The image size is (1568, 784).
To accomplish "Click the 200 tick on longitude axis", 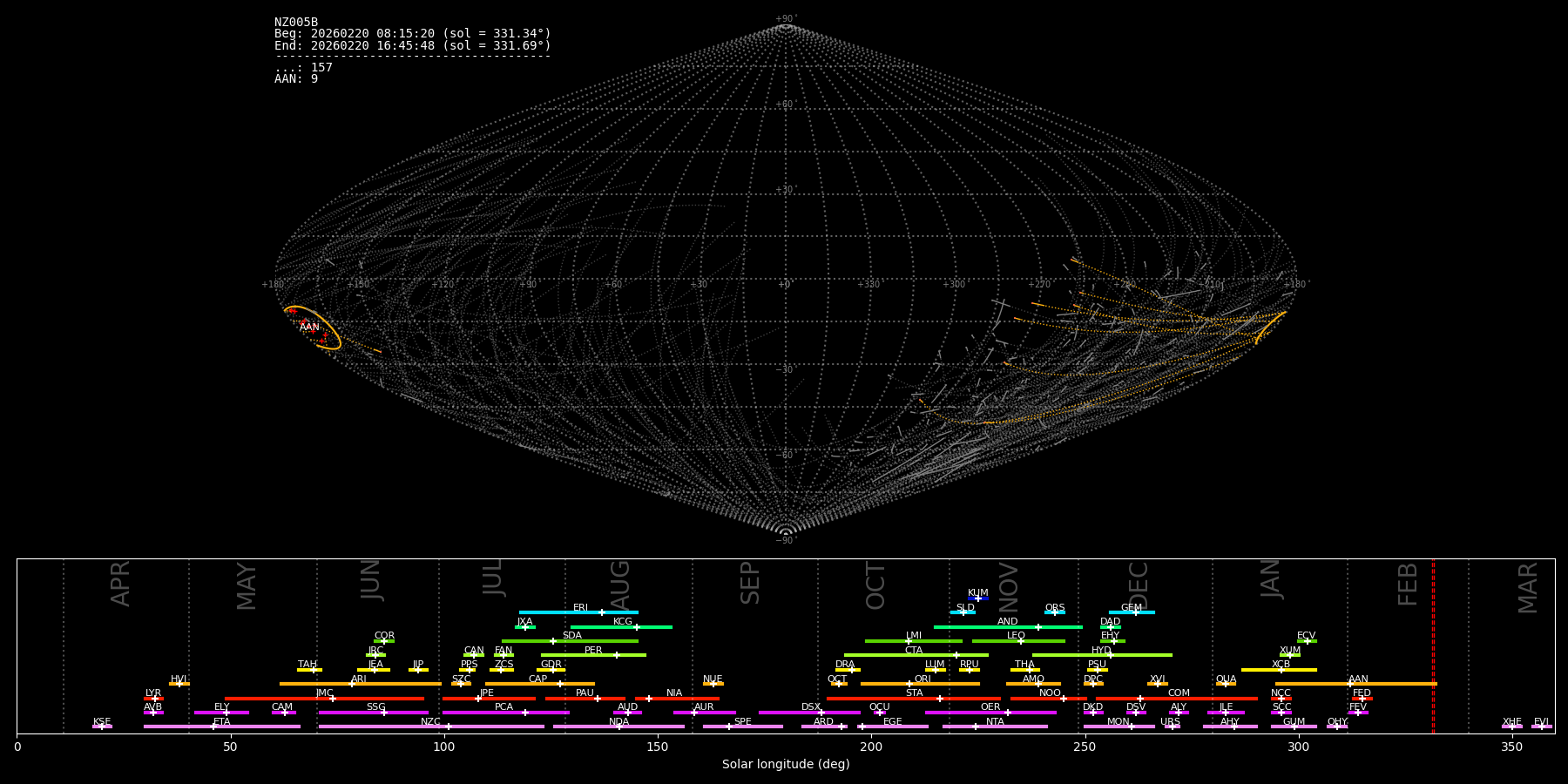I will (x=871, y=747).
